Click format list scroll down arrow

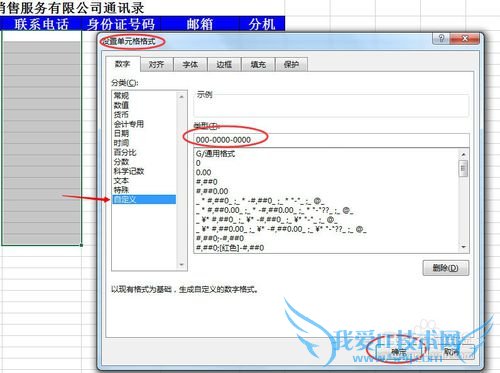coord(463,247)
